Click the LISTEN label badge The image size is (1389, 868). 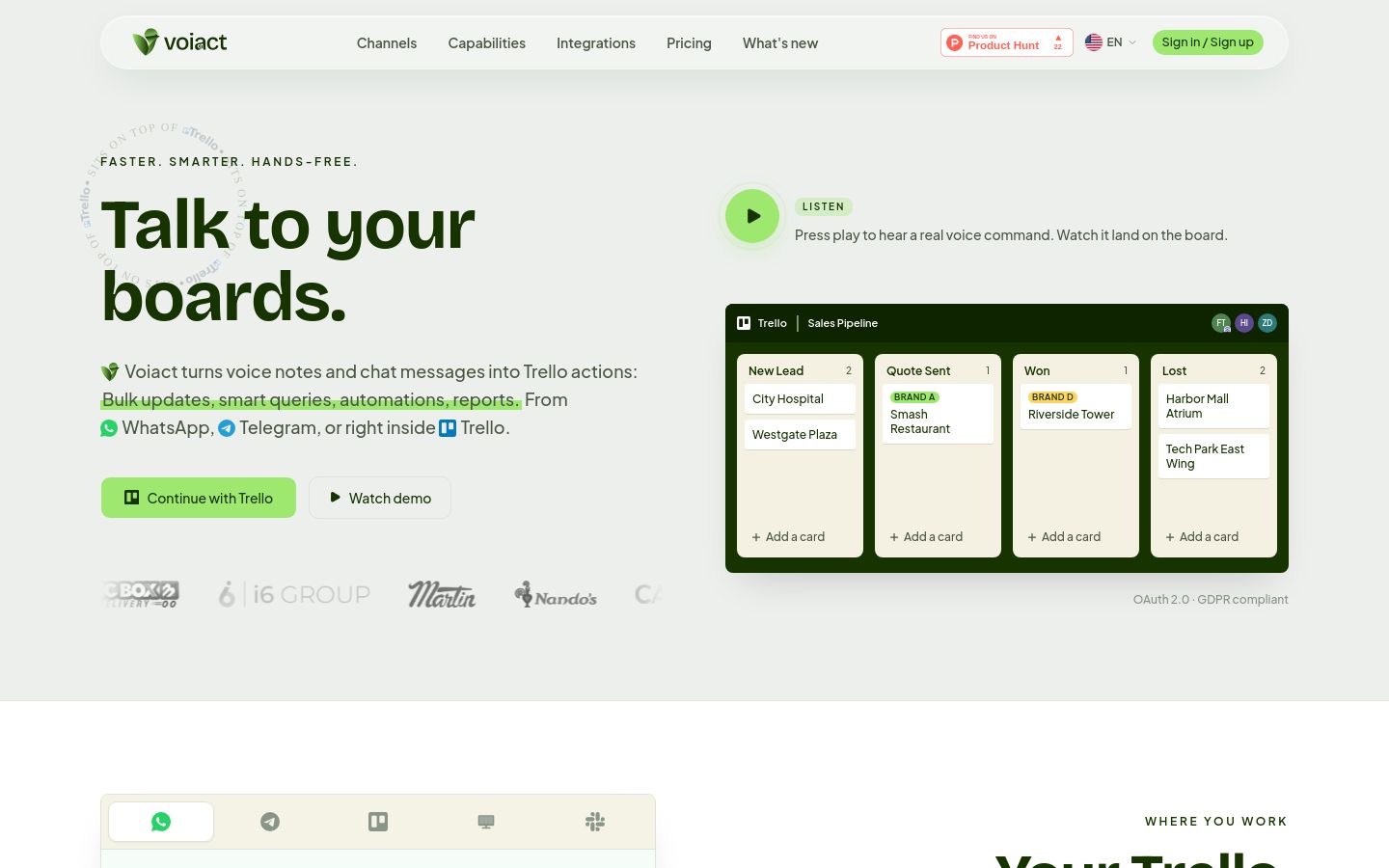coord(824,206)
